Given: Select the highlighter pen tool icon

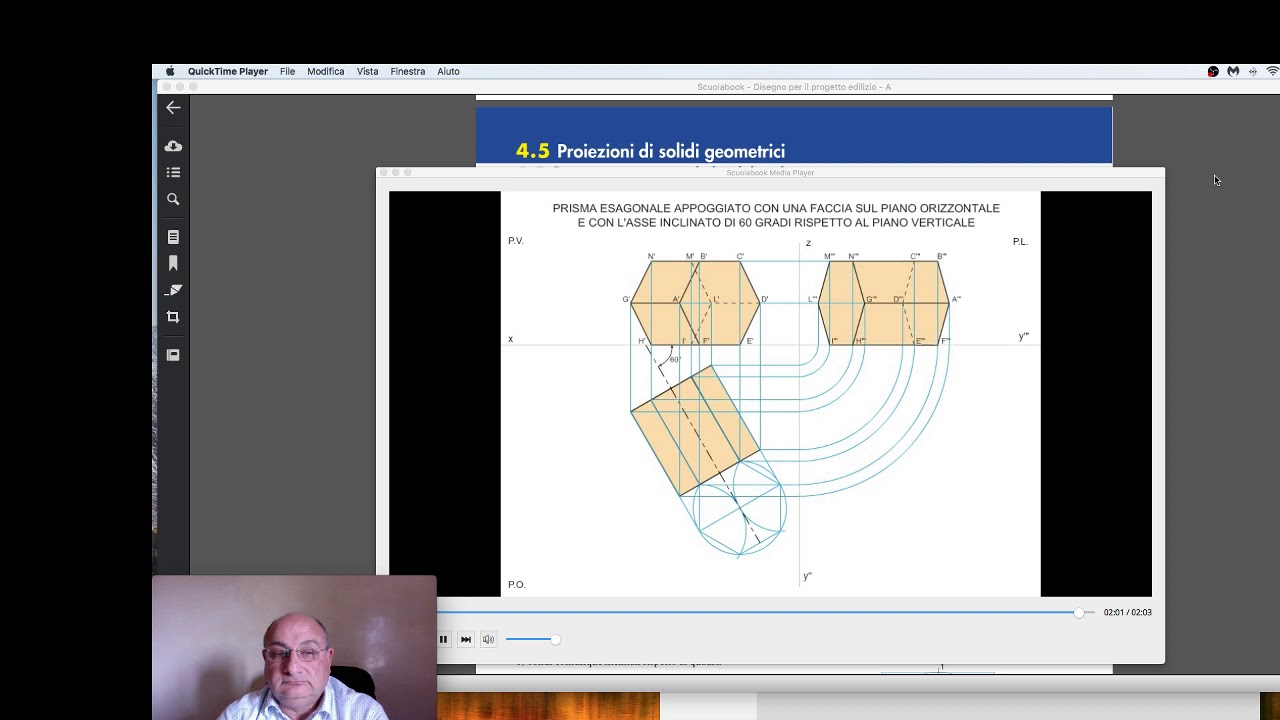Looking at the screenshot, I should pos(173,290).
